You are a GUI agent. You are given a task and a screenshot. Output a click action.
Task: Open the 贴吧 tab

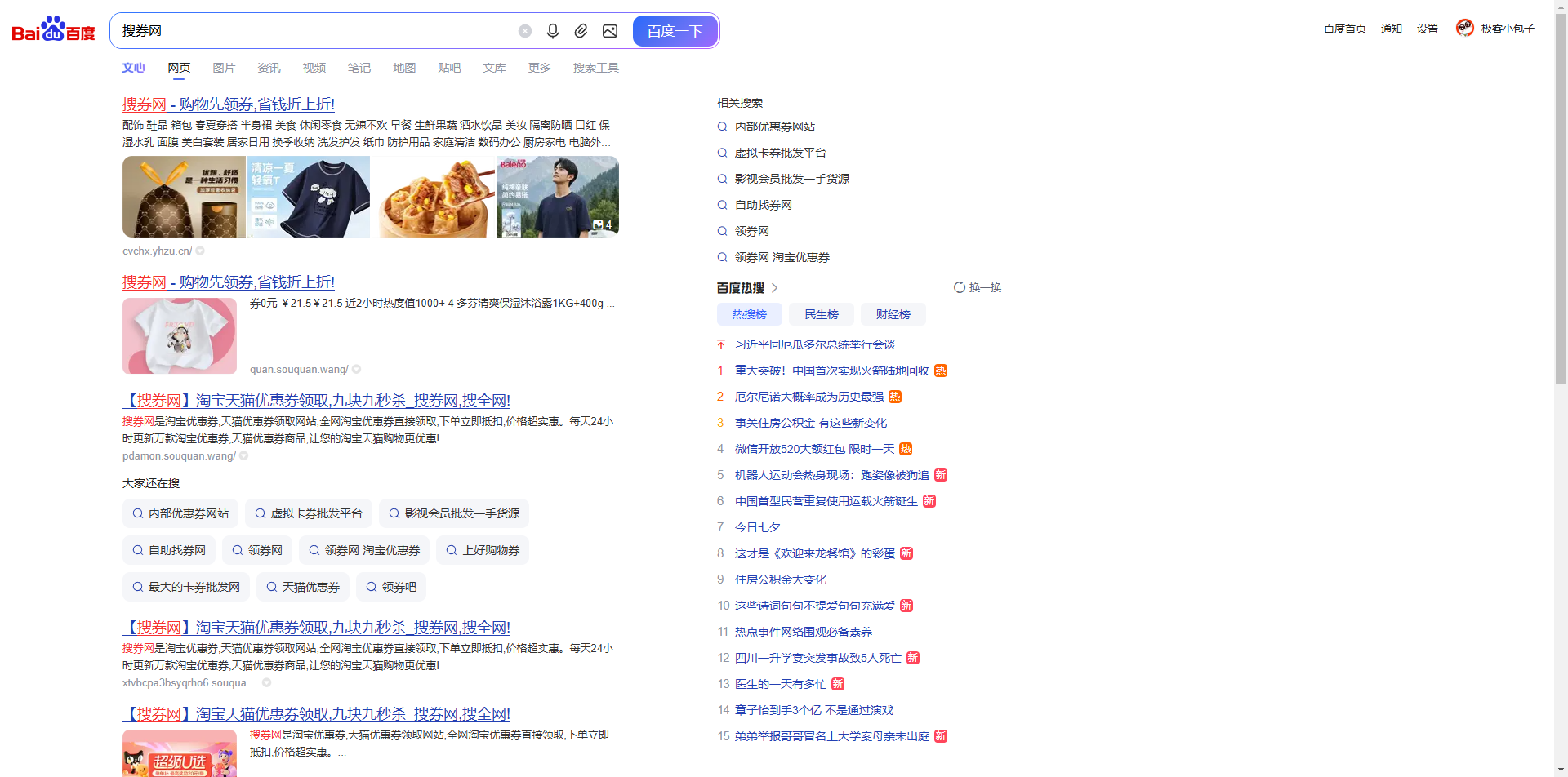(x=449, y=68)
